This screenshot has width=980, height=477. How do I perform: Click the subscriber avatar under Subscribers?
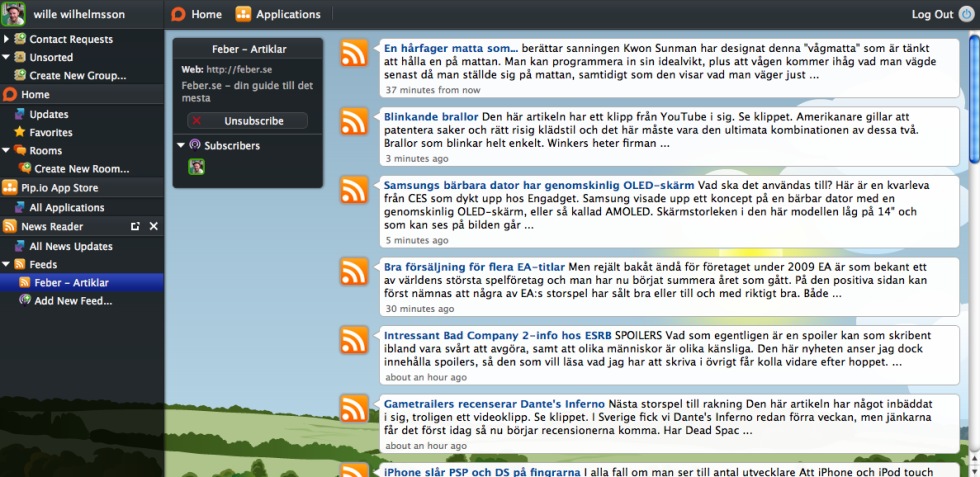pyautogui.click(x=196, y=166)
